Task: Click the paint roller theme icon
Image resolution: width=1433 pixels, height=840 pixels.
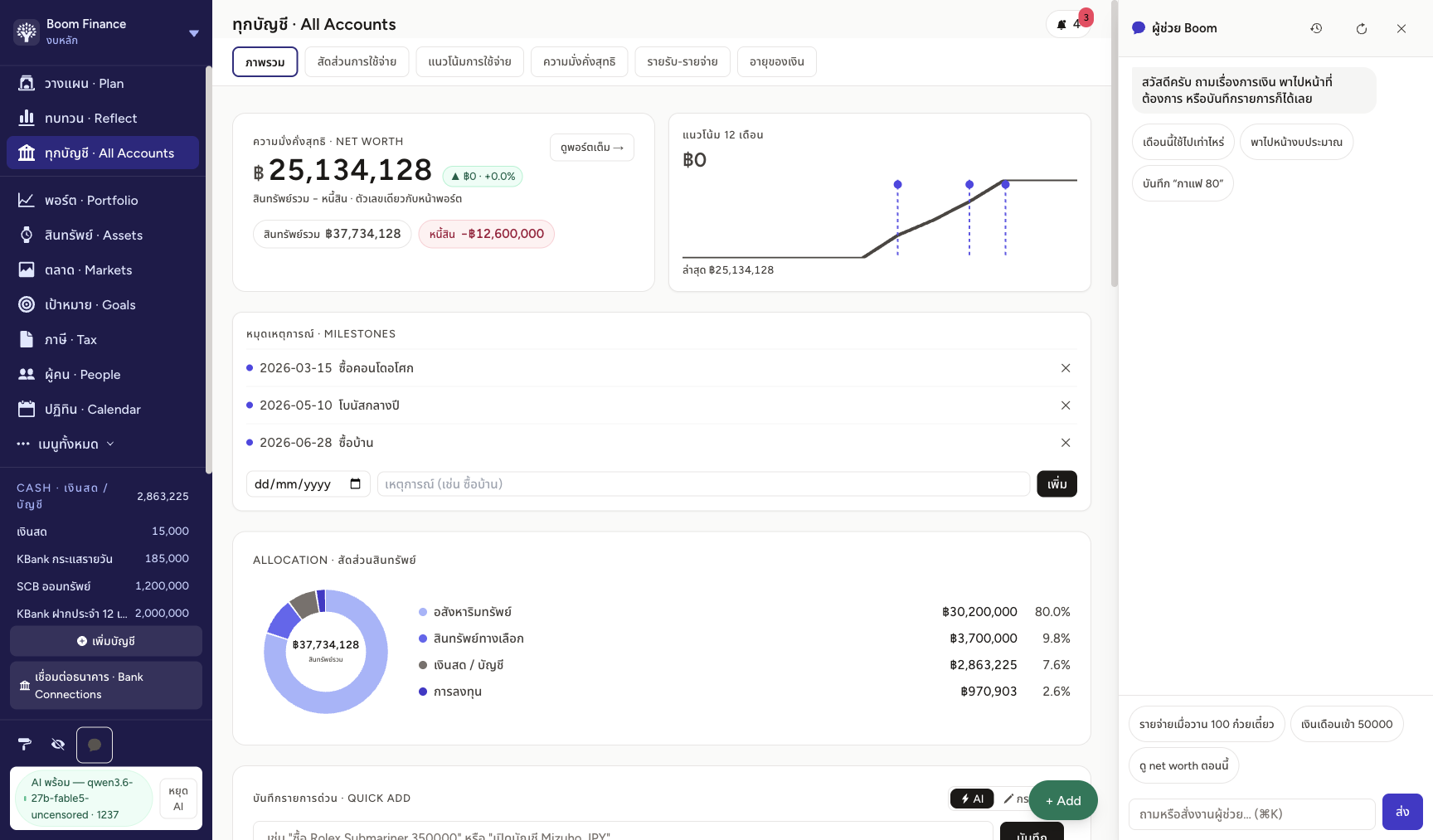Action: [x=25, y=745]
